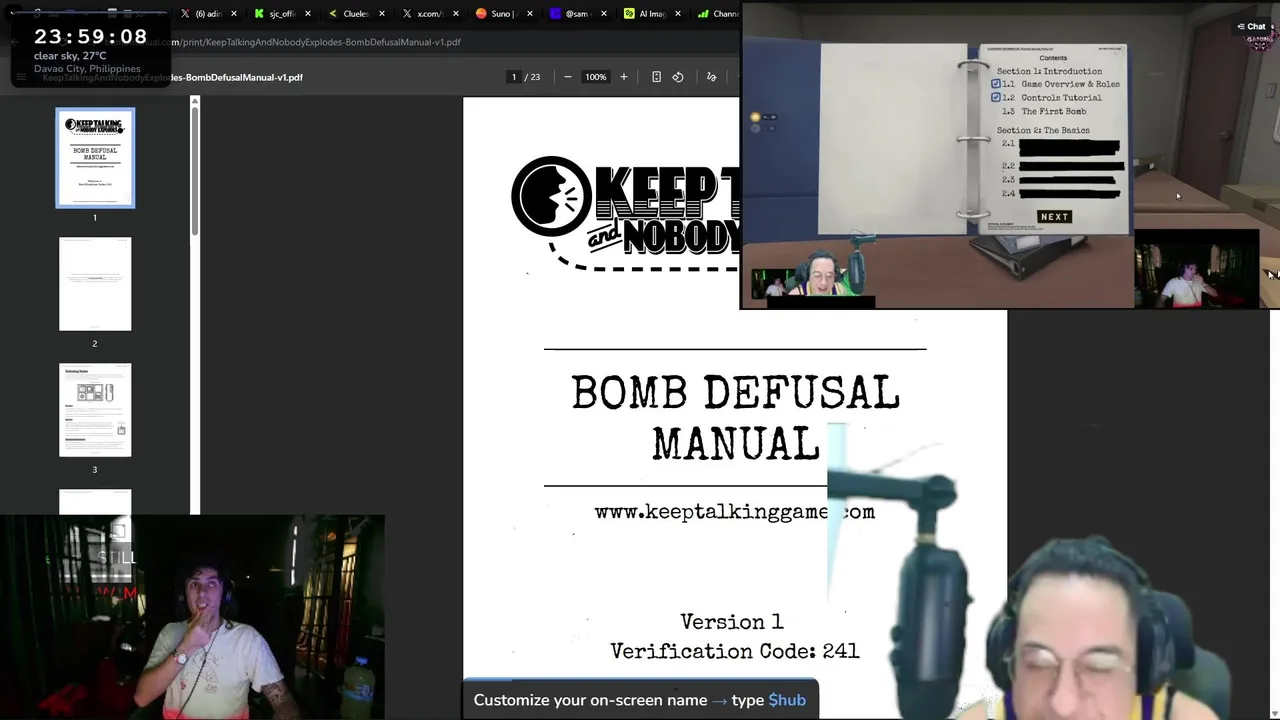The width and height of the screenshot is (1280, 720).
Task: Click the NEXT button in the game binder
Action: tap(1055, 217)
